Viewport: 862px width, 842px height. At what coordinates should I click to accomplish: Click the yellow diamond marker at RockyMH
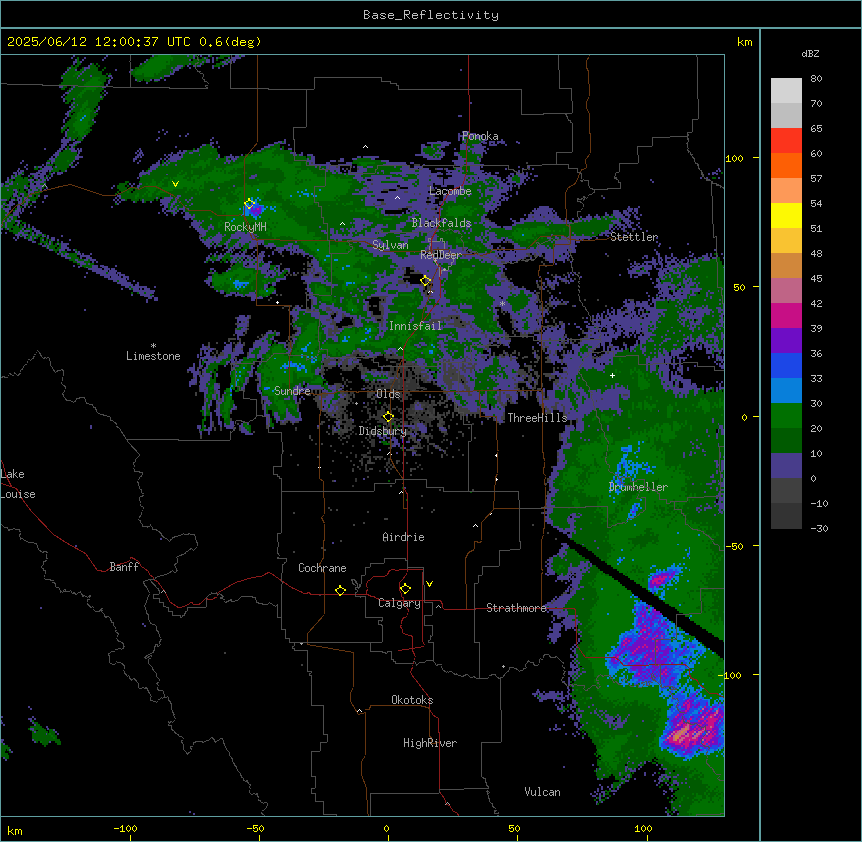[x=249, y=204]
